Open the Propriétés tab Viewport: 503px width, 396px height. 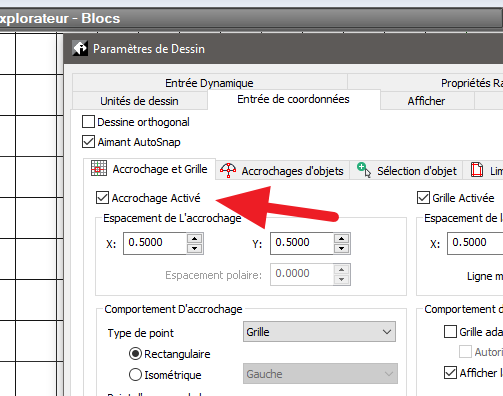coord(426,83)
